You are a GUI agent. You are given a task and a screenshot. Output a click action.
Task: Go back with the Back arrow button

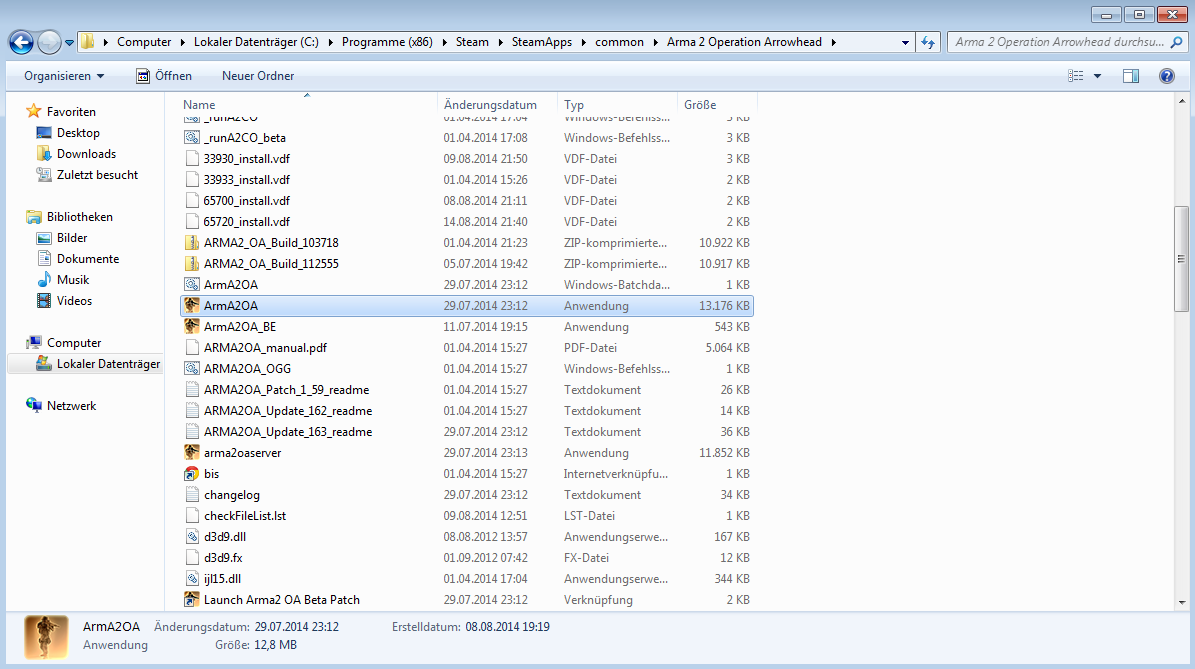point(21,42)
